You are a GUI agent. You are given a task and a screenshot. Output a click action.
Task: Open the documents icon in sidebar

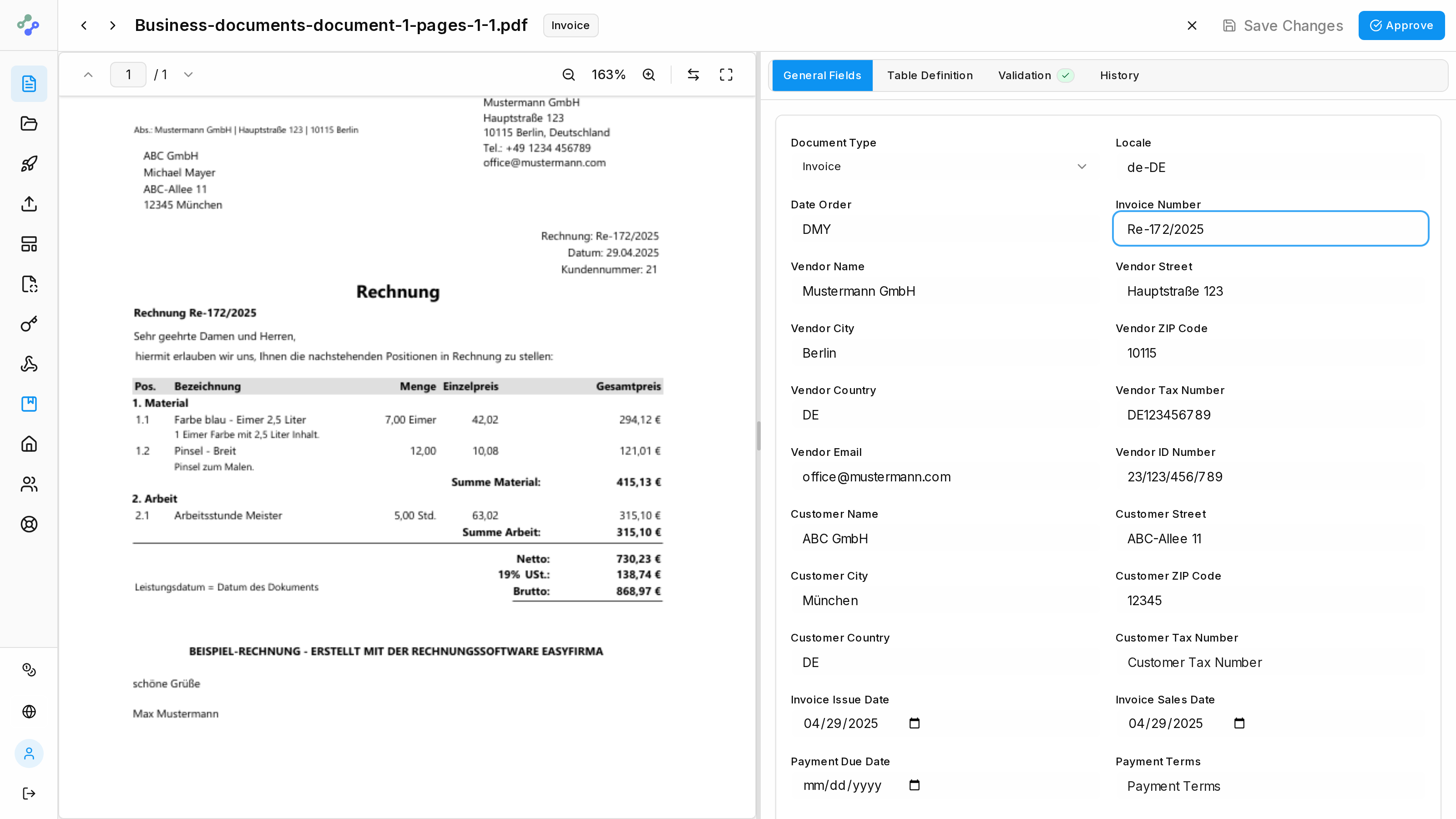(29, 84)
